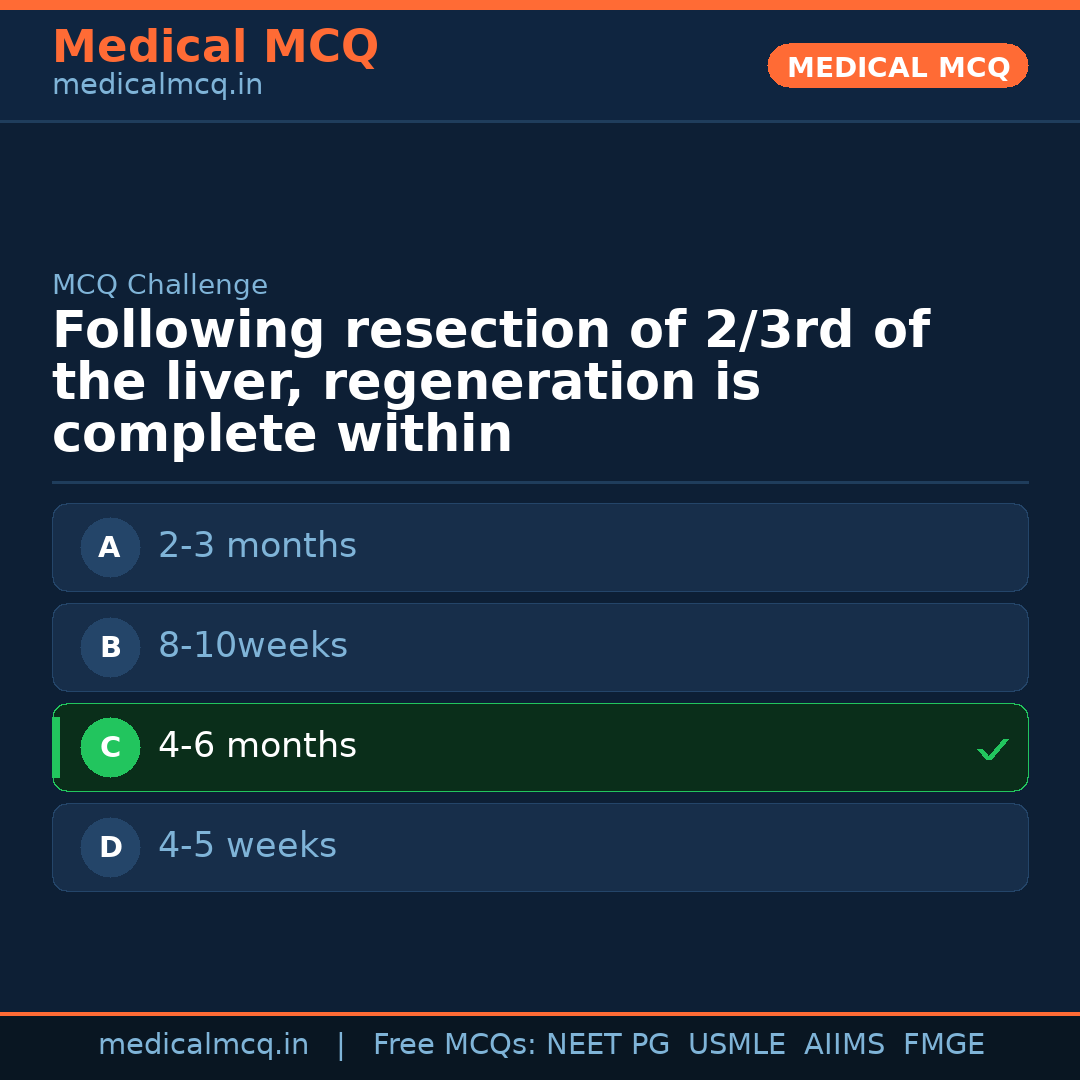Switch to the NEET PG category

(x=607, y=1044)
